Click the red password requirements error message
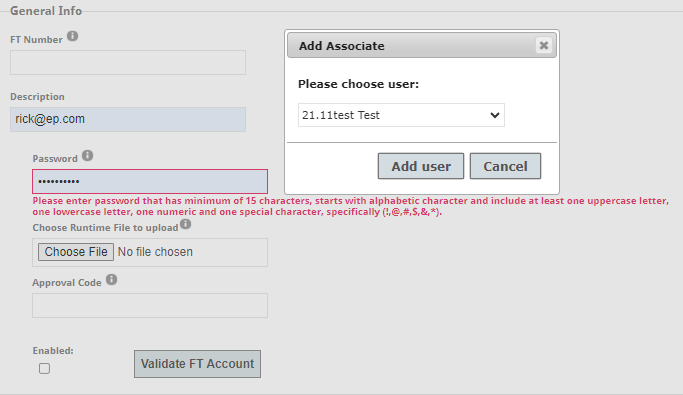This screenshot has height=395, width=683. 351,206
